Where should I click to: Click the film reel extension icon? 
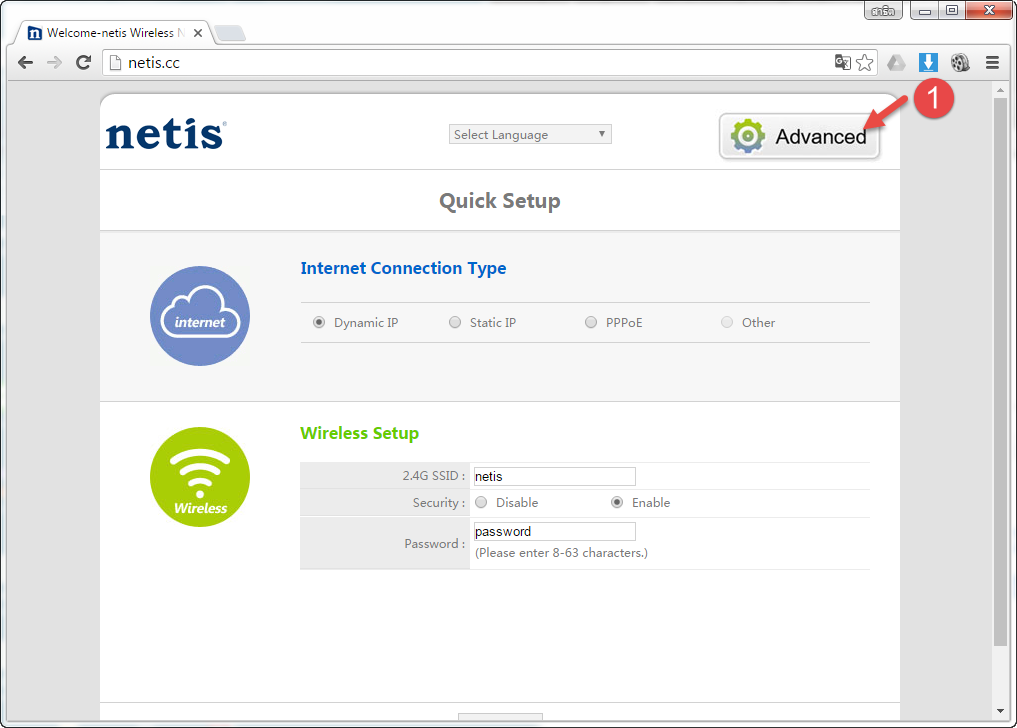960,62
